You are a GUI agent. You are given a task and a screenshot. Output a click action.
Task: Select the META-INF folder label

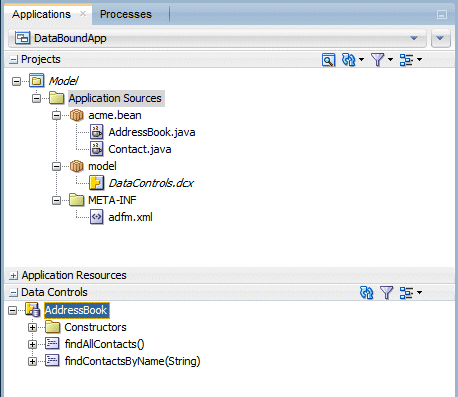[112, 200]
